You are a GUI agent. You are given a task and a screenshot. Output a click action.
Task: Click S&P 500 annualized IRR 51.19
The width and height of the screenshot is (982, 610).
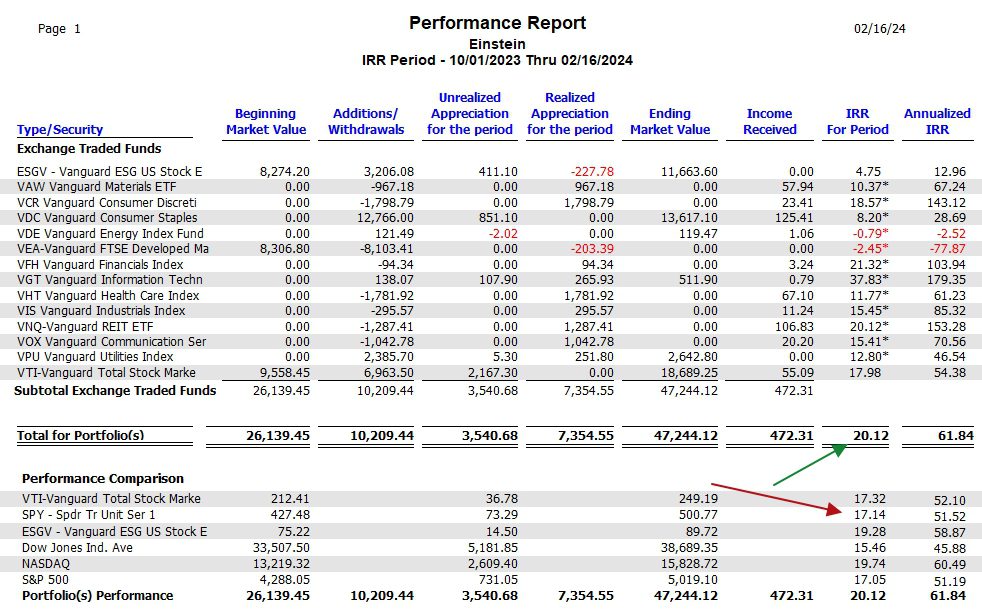pyautogui.click(x=949, y=581)
